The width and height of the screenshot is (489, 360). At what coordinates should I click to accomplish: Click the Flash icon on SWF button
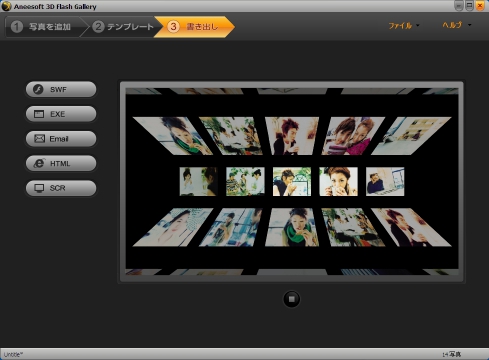click(38, 89)
